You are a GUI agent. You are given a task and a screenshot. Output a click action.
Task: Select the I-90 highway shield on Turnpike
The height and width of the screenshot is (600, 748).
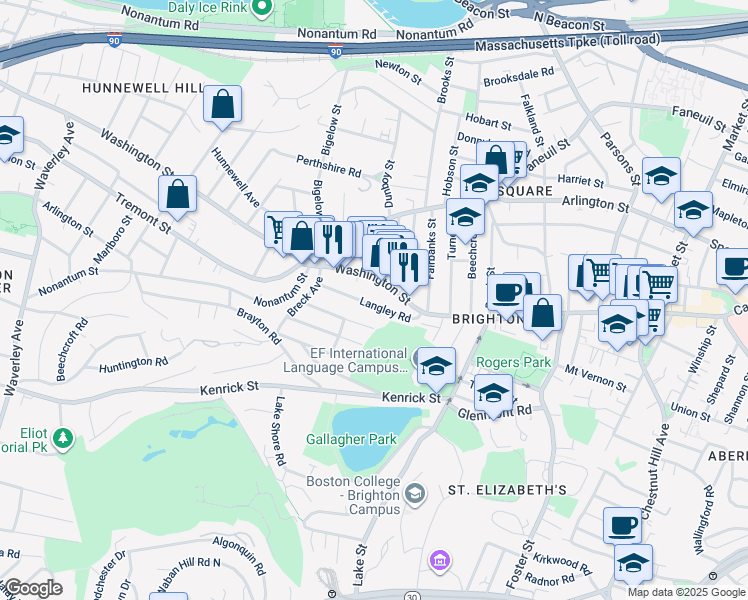pos(115,40)
